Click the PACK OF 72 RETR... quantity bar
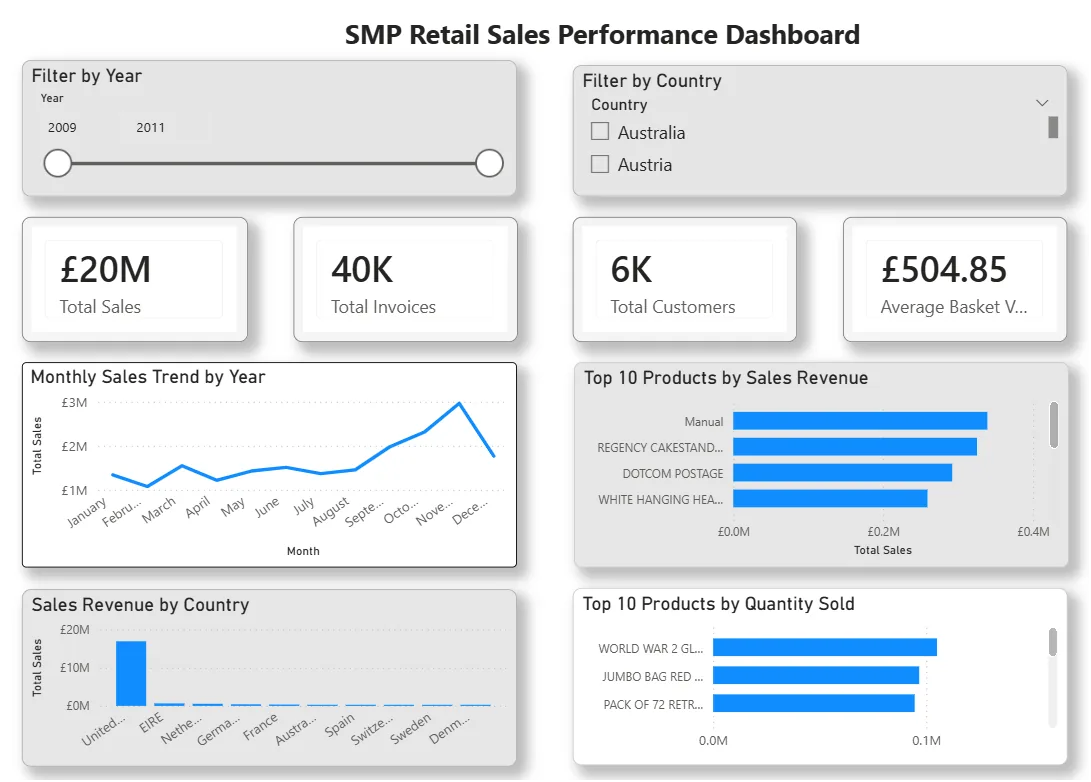The image size is (1091, 782). (813, 703)
